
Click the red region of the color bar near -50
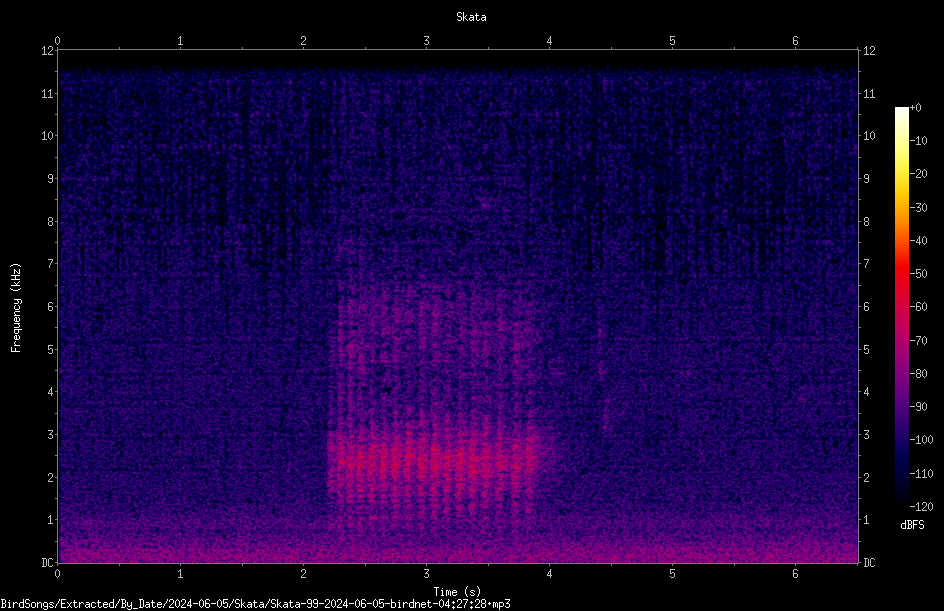(x=901, y=274)
